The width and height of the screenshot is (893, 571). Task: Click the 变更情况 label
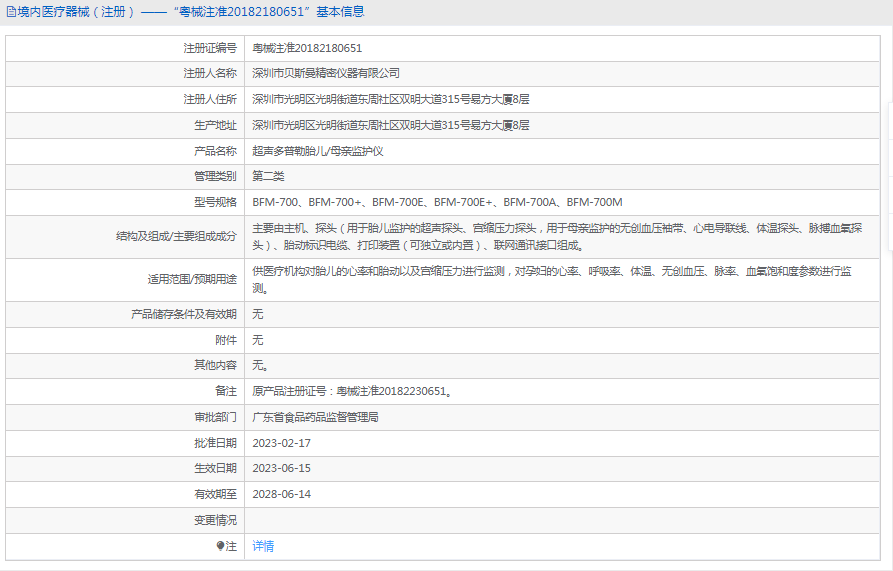215,520
